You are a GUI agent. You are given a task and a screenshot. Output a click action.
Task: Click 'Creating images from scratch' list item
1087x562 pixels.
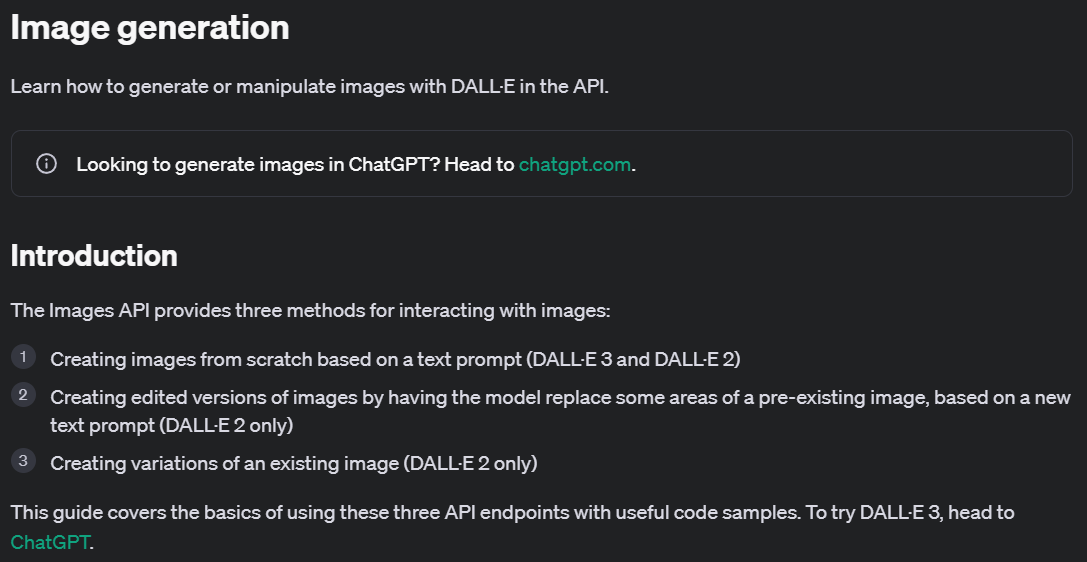tap(395, 360)
